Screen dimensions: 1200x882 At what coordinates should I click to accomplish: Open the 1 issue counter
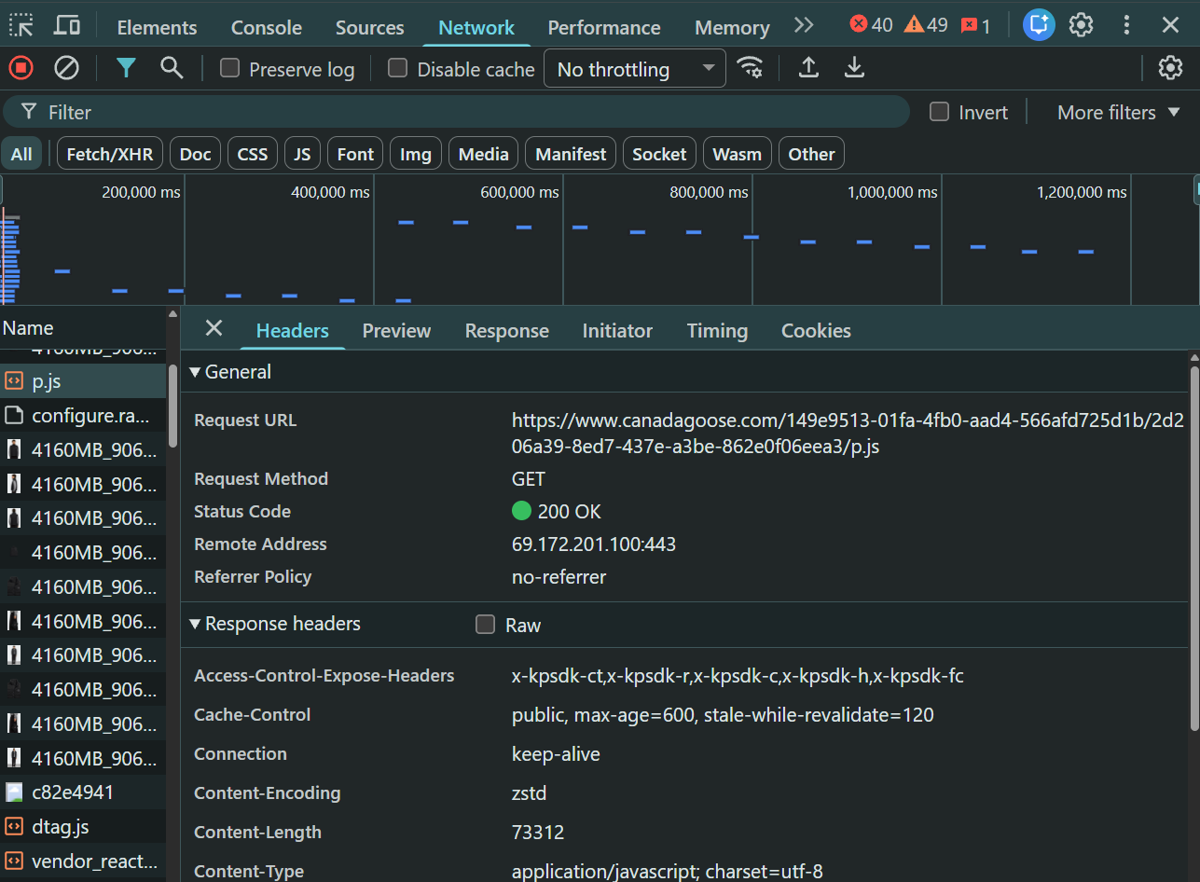pyautogui.click(x=975, y=26)
